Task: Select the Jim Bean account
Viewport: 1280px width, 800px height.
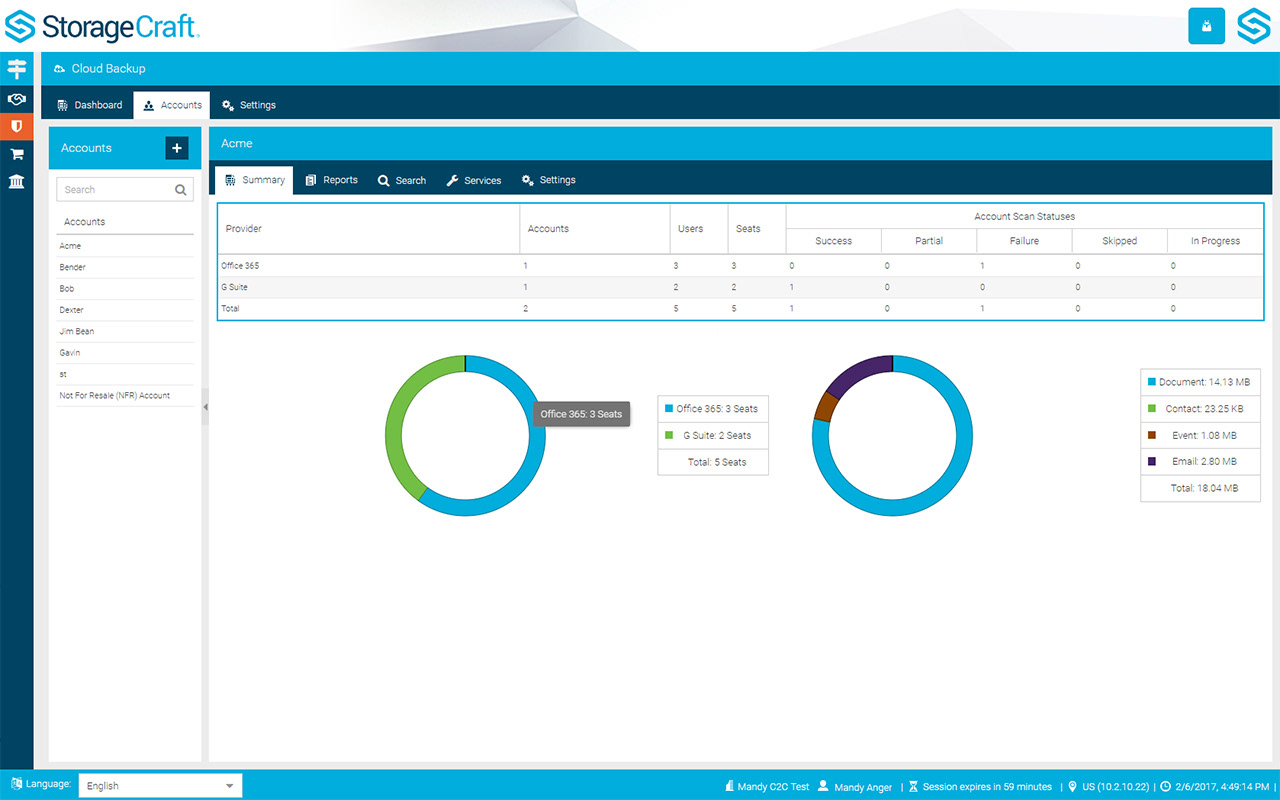Action: pyautogui.click(x=125, y=331)
